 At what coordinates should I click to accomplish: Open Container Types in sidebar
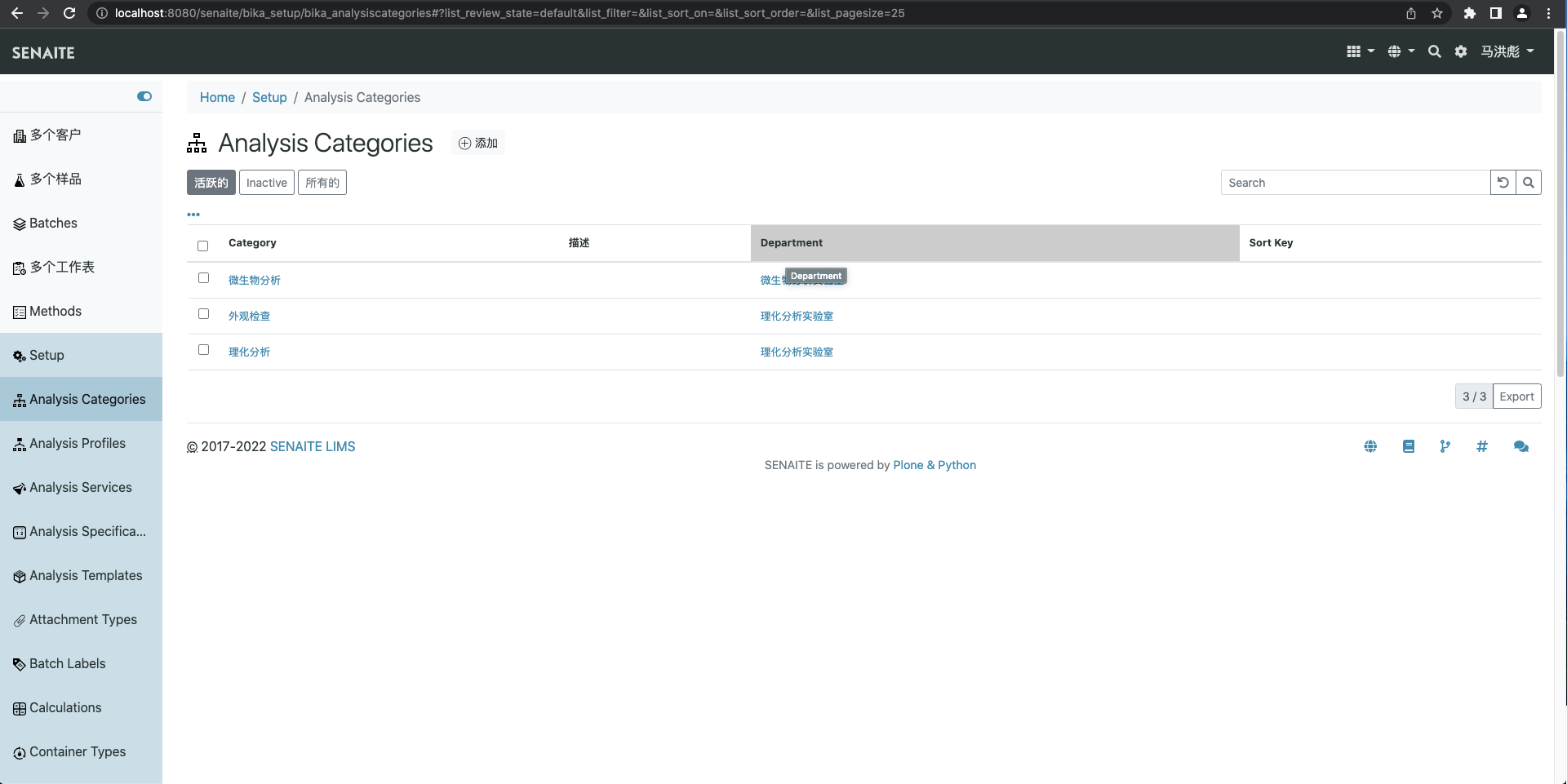81,751
